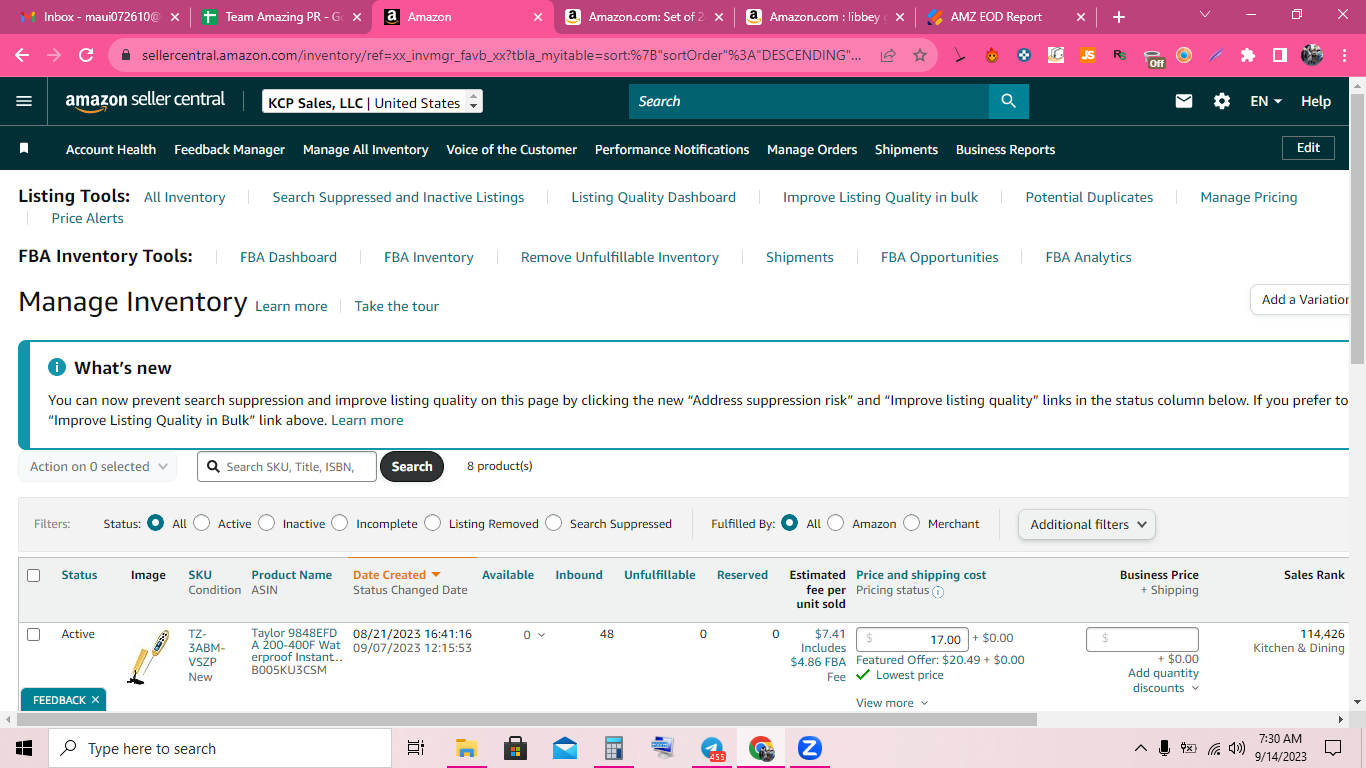Image resolution: width=1366 pixels, height=768 pixels.
Task: Reload the page with the refresh icon
Action: click(86, 55)
